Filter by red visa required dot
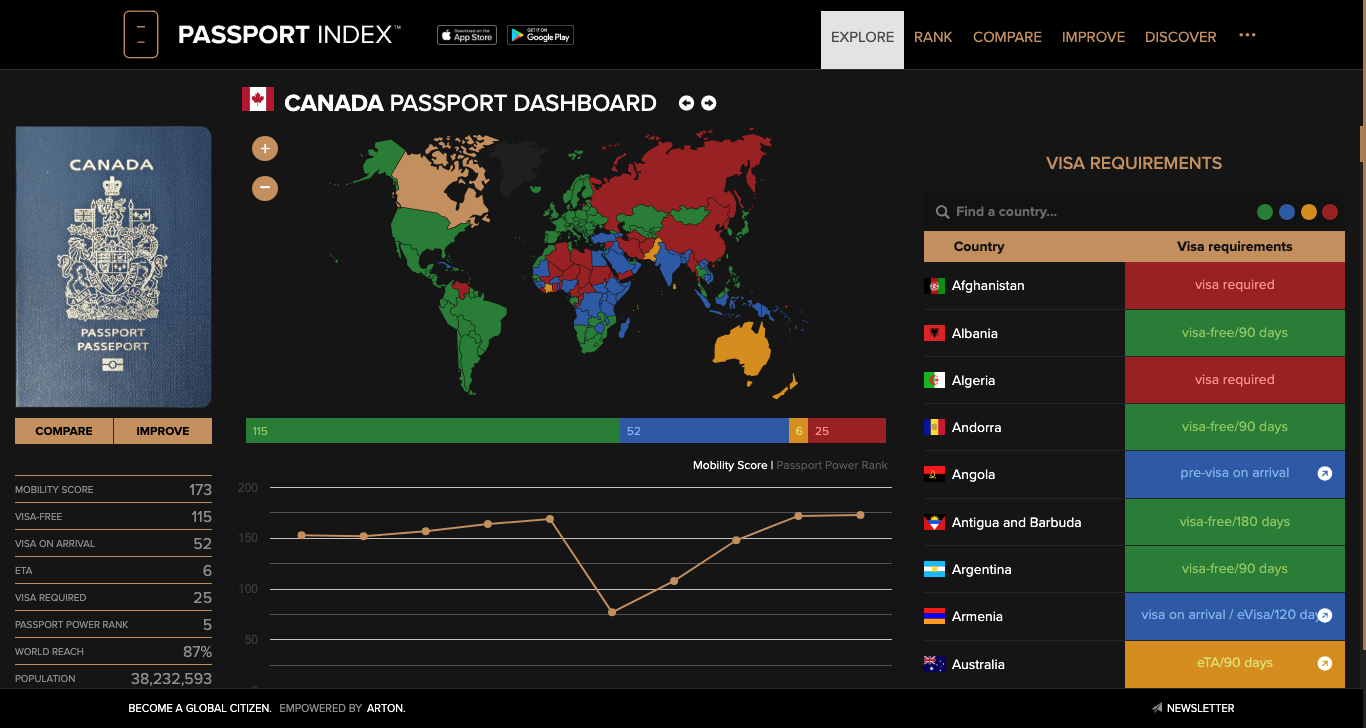Screen dimensions: 1366x728 point(1330,212)
